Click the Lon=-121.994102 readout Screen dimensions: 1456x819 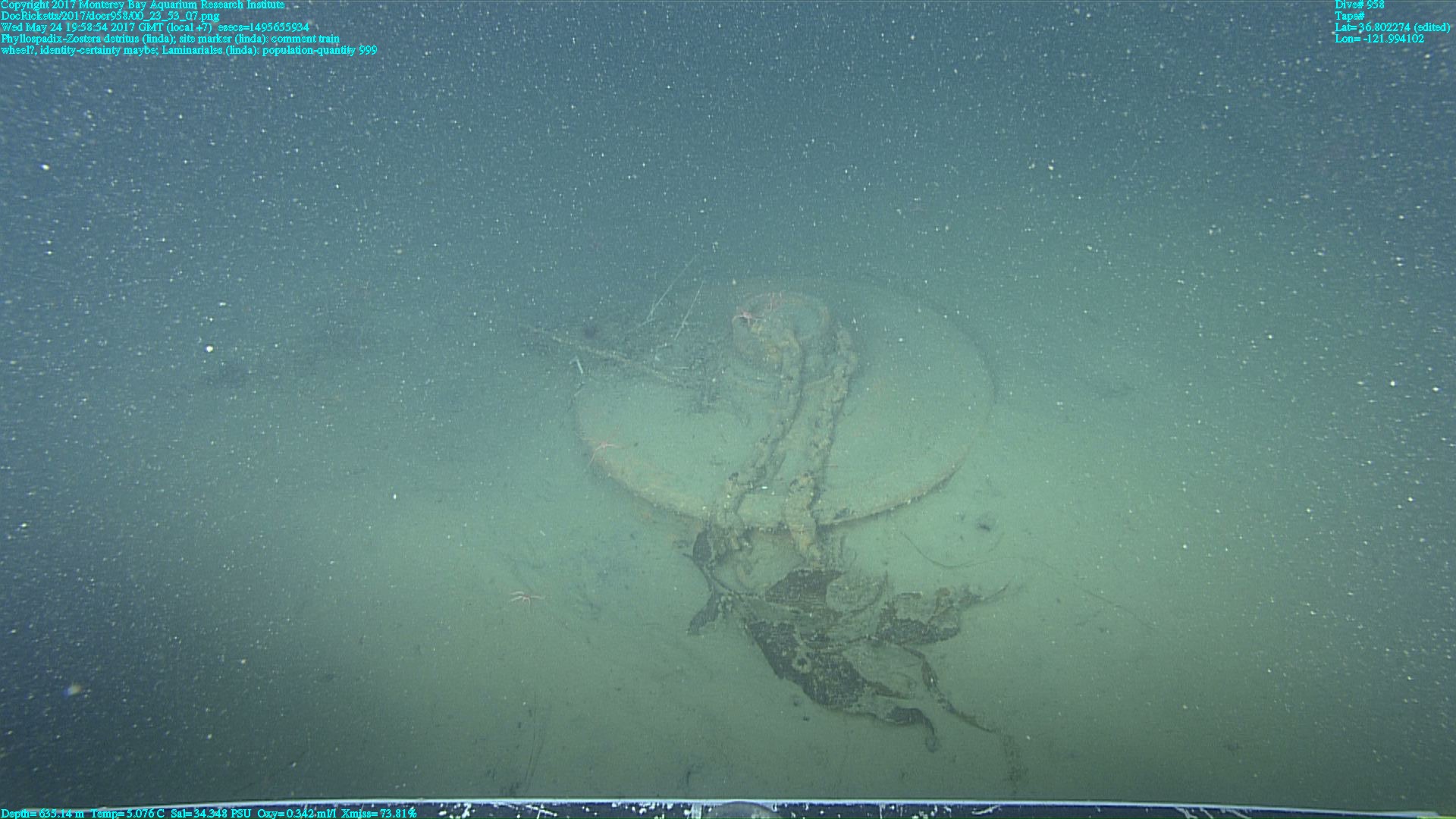pyautogui.click(x=1379, y=39)
